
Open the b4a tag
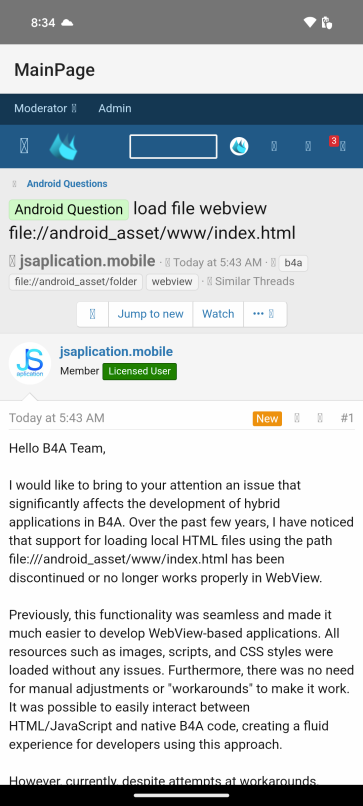click(x=293, y=263)
